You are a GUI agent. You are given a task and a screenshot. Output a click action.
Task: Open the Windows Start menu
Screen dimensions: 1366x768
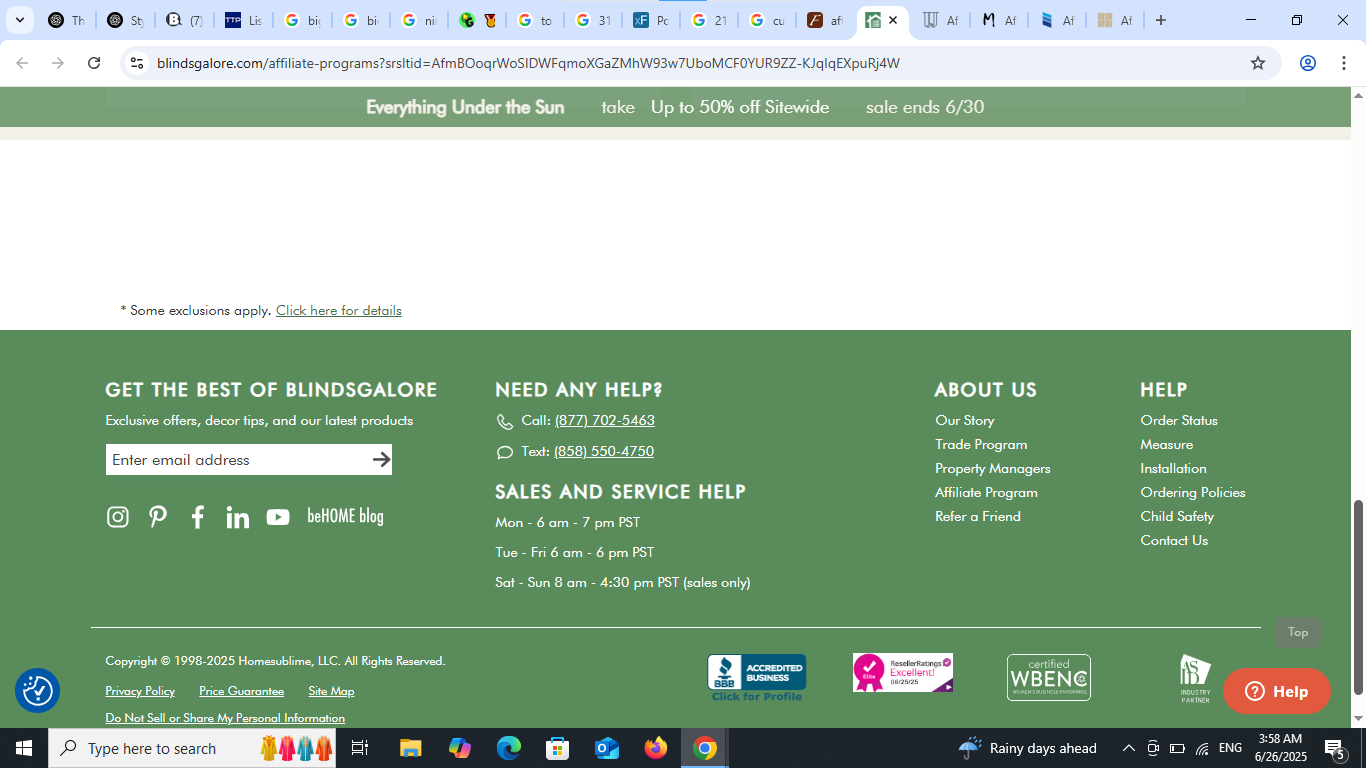[x=23, y=748]
